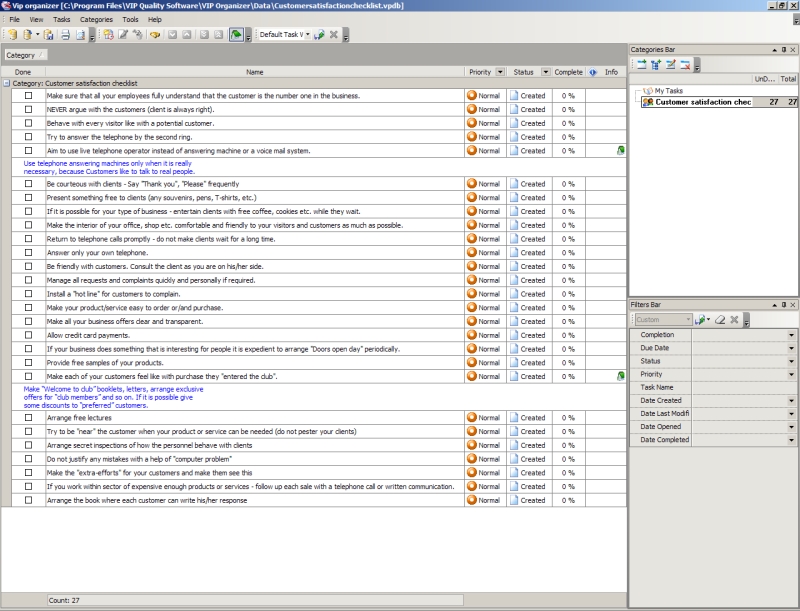This screenshot has height=611, width=800.
Task: Pin the Categories Bar panel
Action: (x=784, y=49)
